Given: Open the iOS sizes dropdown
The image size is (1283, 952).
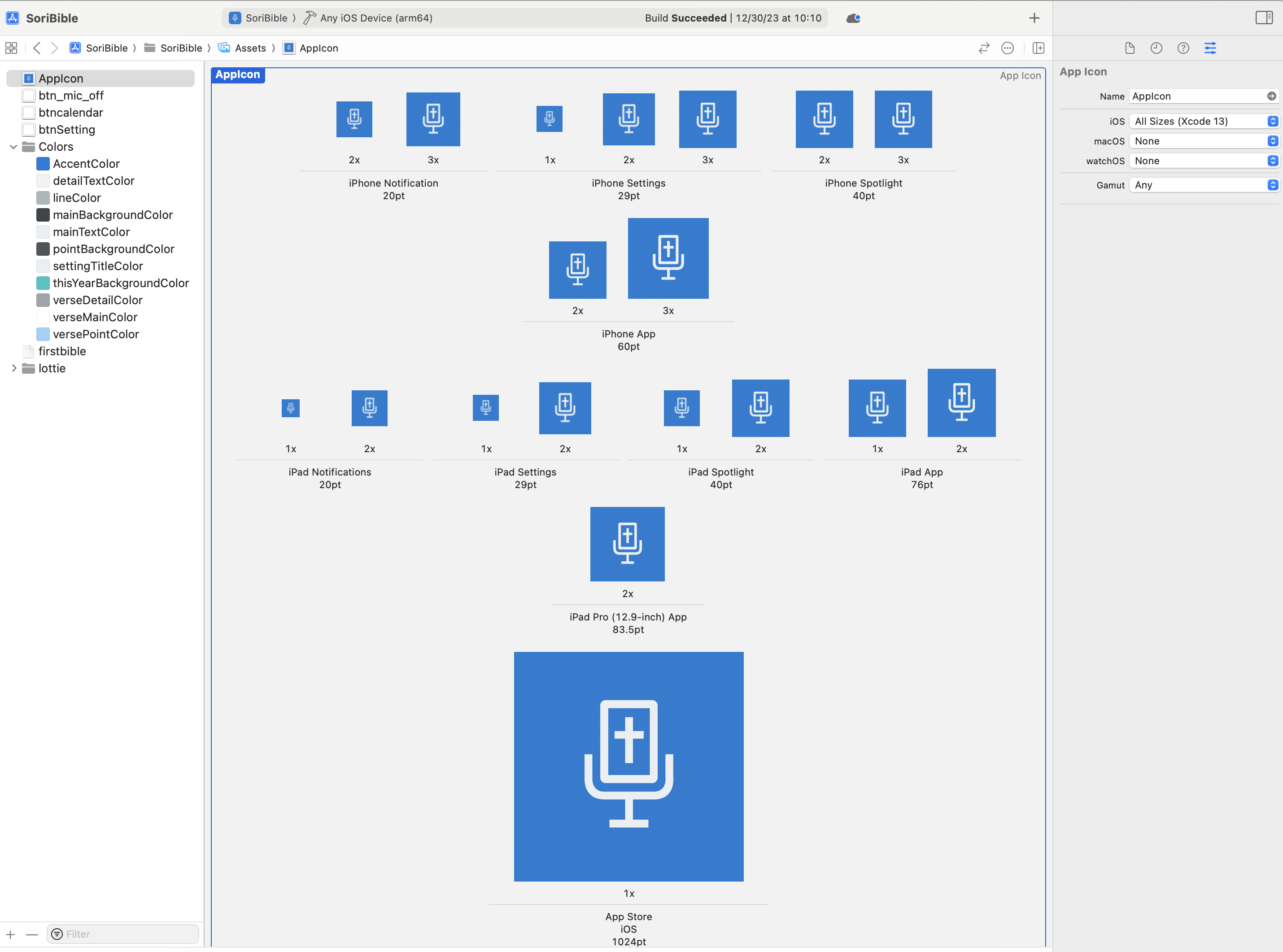Looking at the screenshot, I should point(1204,121).
